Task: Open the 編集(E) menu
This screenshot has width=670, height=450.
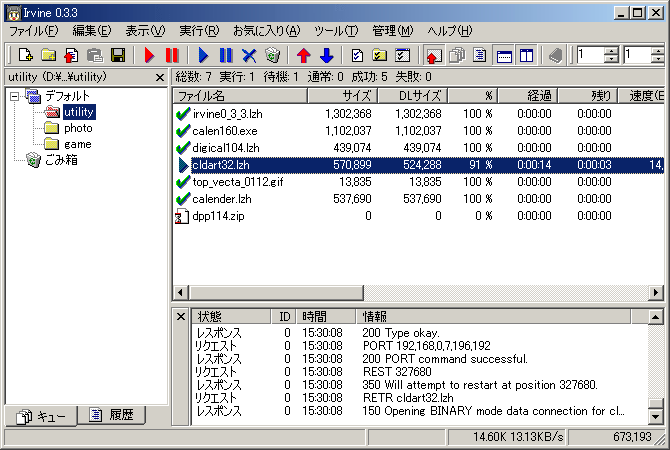Action: [x=91, y=31]
